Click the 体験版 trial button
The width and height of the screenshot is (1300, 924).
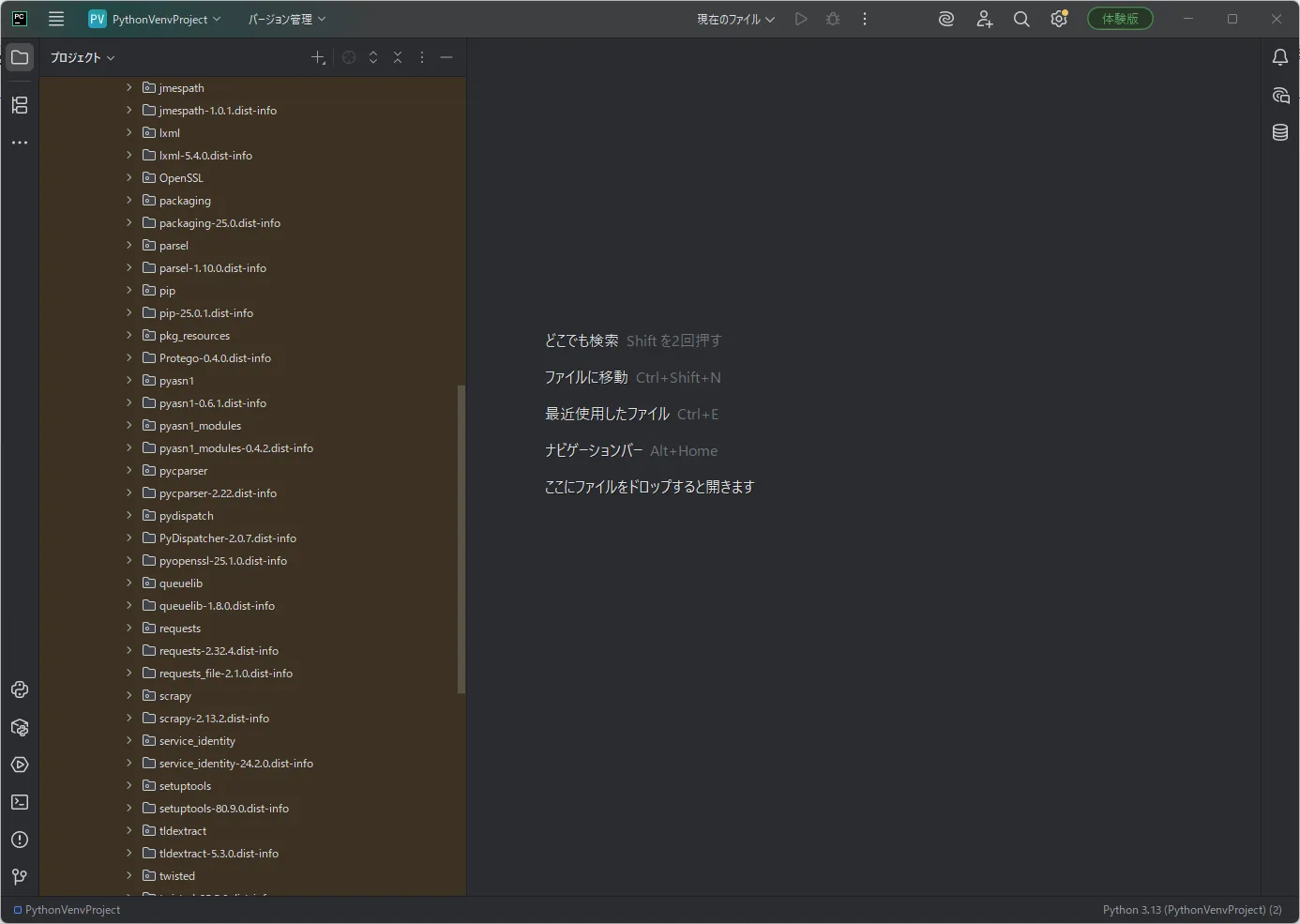1120,19
